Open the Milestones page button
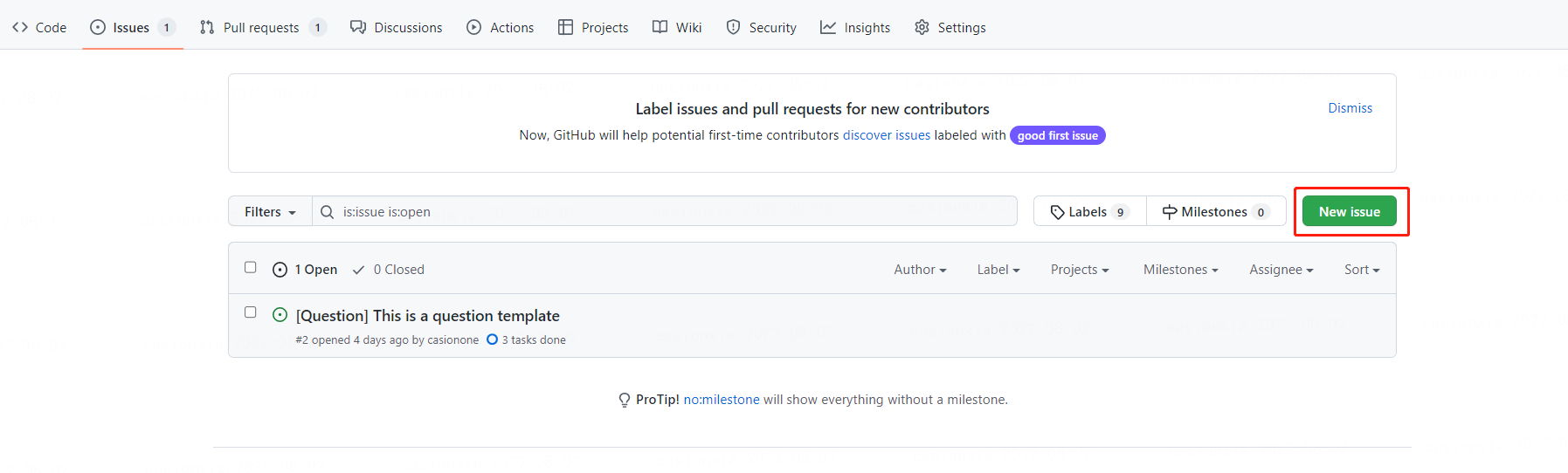1568x473 pixels. pyautogui.click(x=1215, y=212)
